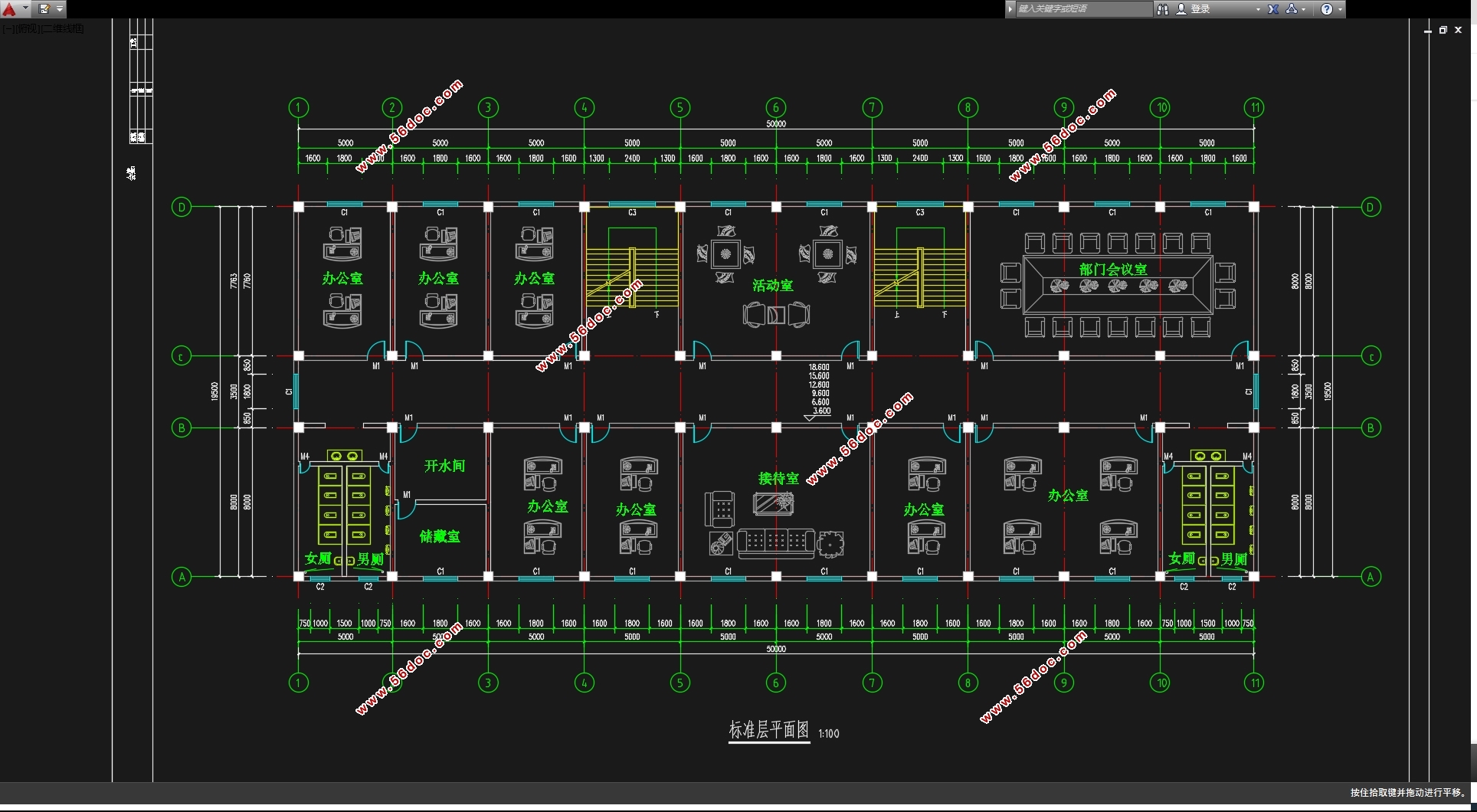Restore the drawing window

(x=1443, y=30)
